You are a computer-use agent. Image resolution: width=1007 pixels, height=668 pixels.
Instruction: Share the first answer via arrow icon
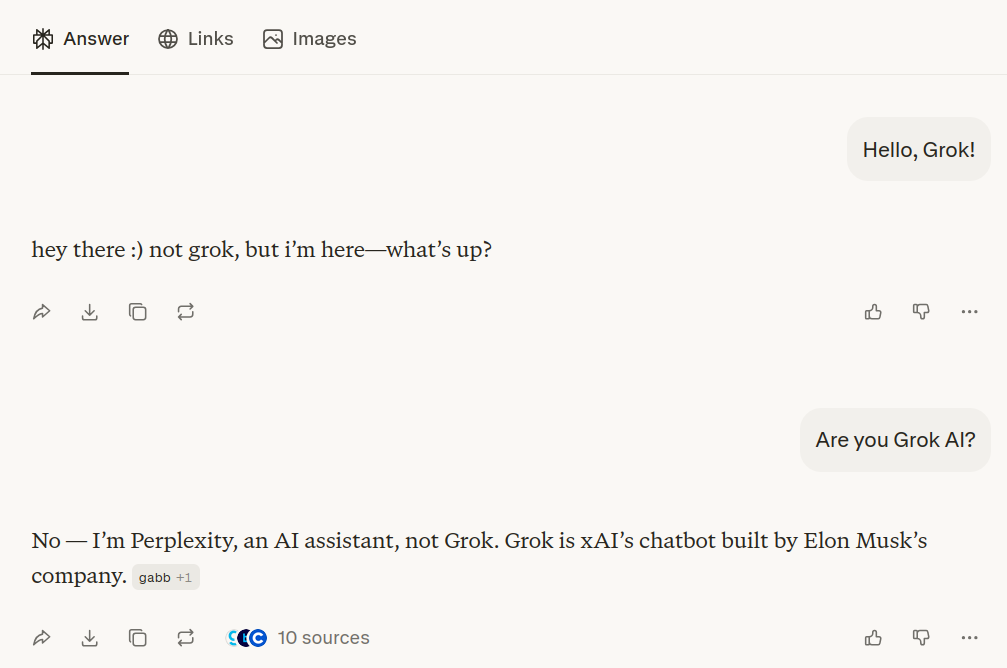[42, 312]
